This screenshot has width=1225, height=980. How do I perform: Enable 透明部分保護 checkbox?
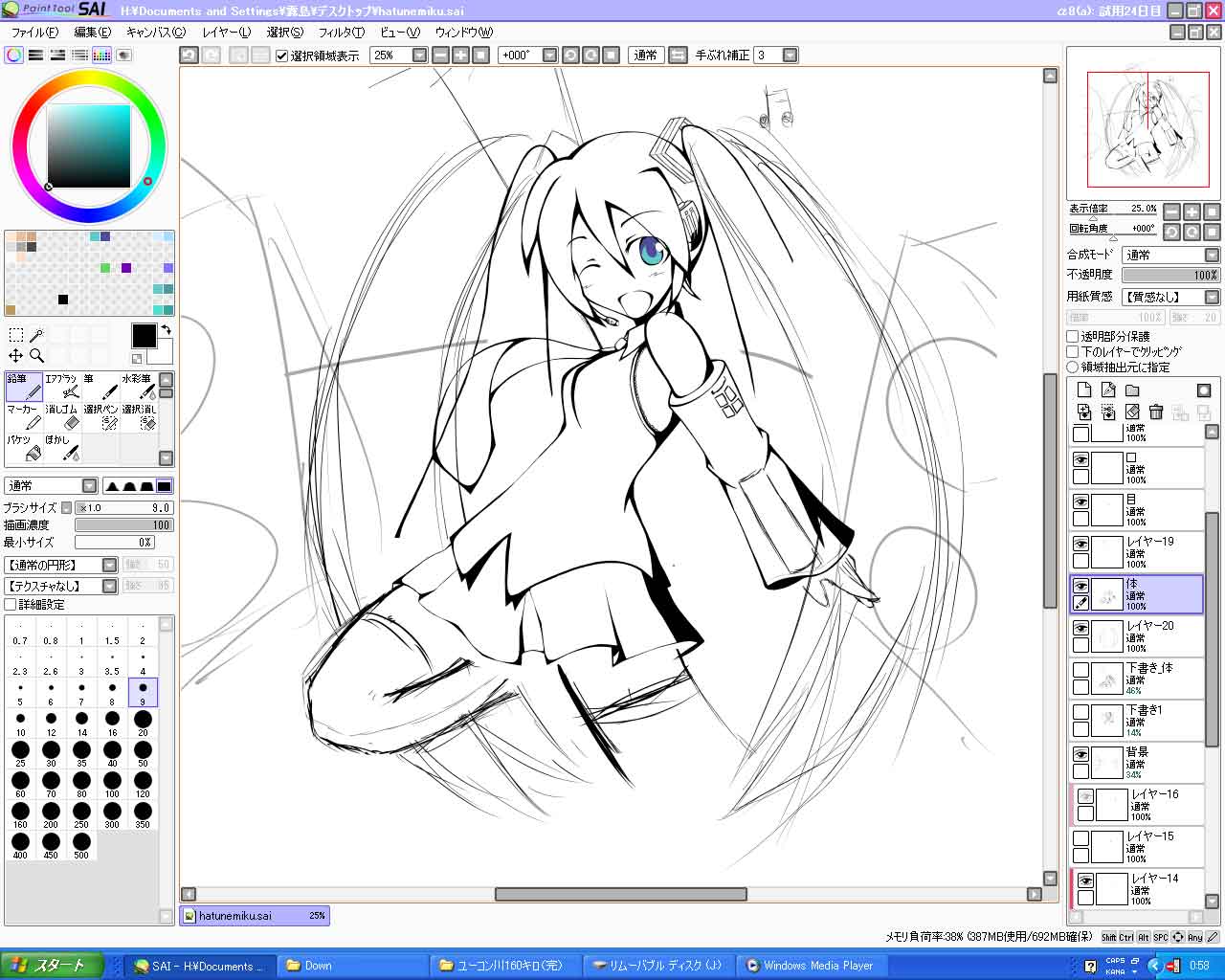(1073, 337)
